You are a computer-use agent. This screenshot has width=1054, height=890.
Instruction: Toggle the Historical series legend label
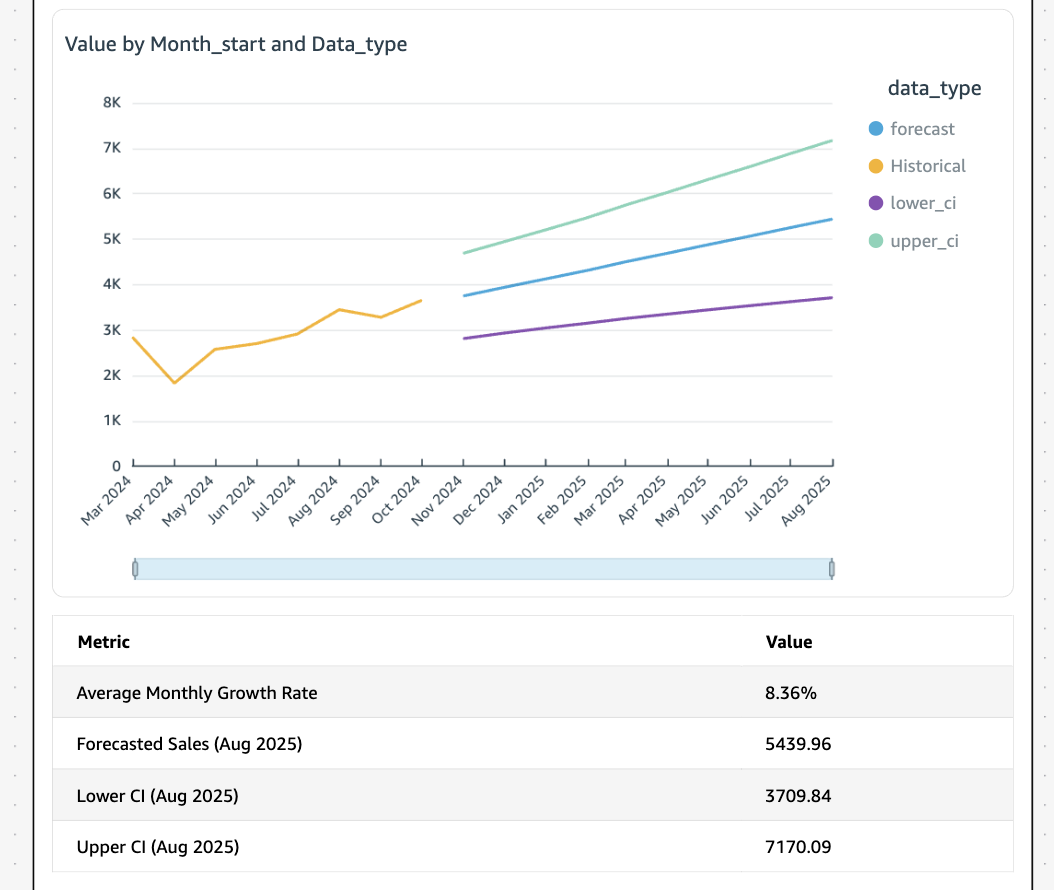[x=928, y=166]
